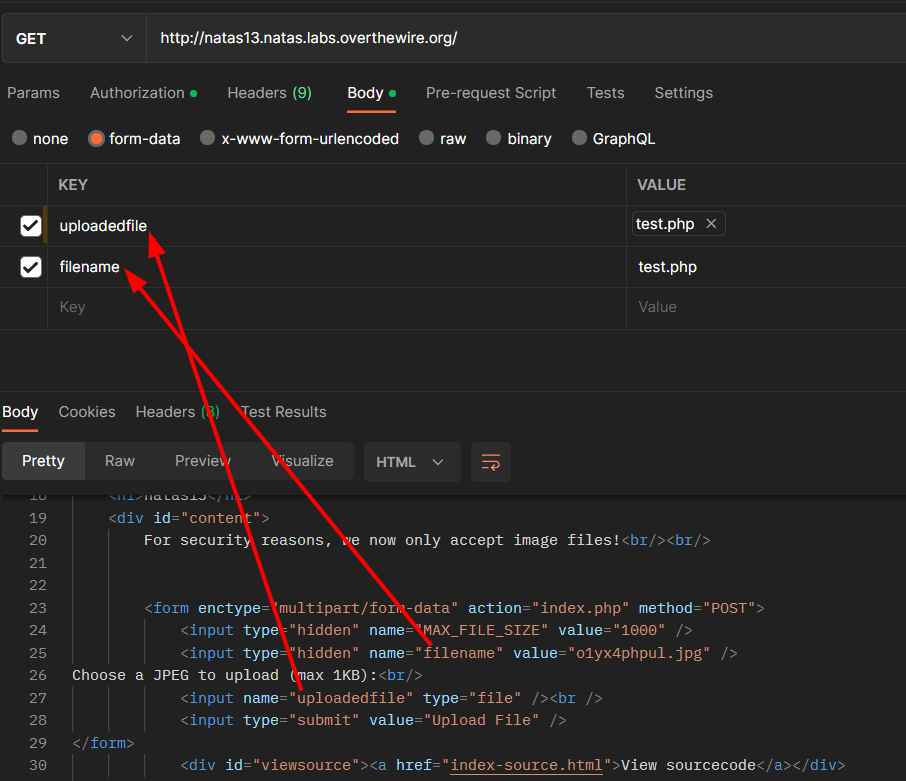
Task: Click the Raw response view button
Action: click(x=120, y=461)
